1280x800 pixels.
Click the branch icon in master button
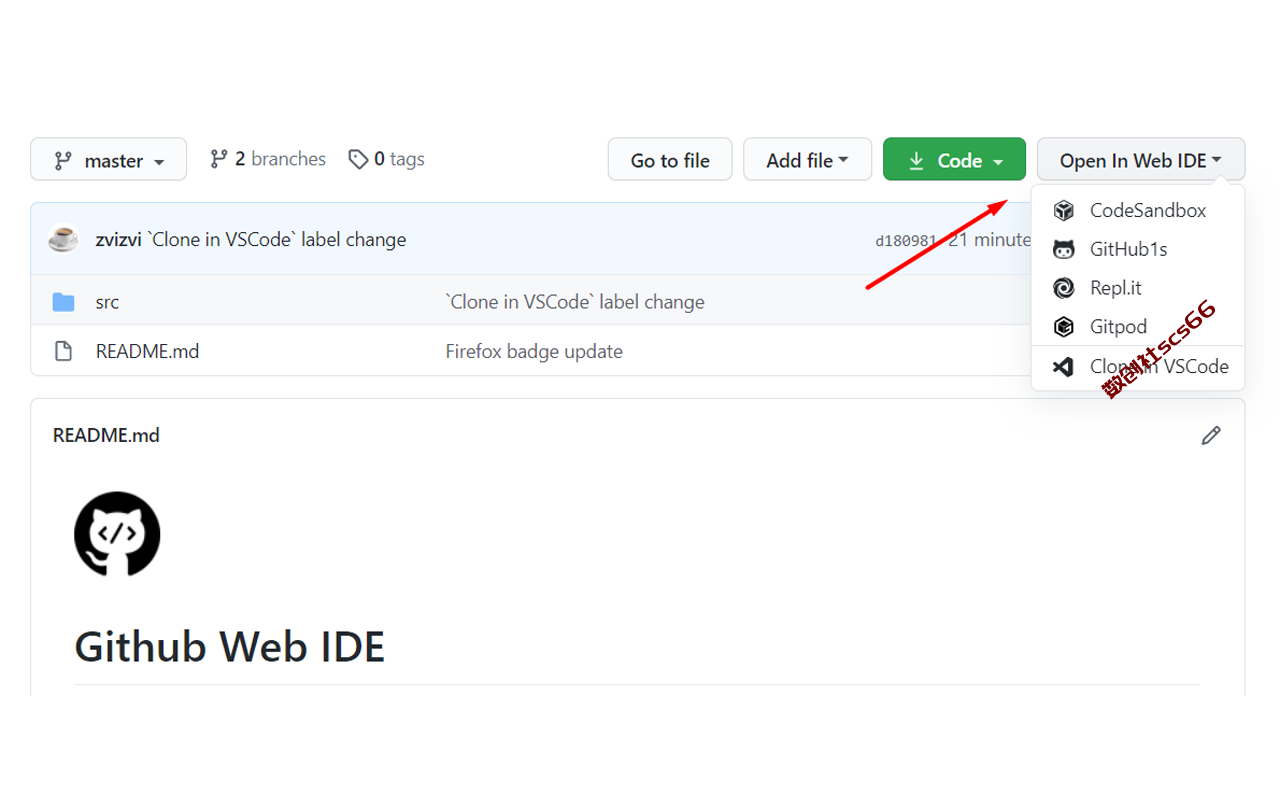pos(63,160)
